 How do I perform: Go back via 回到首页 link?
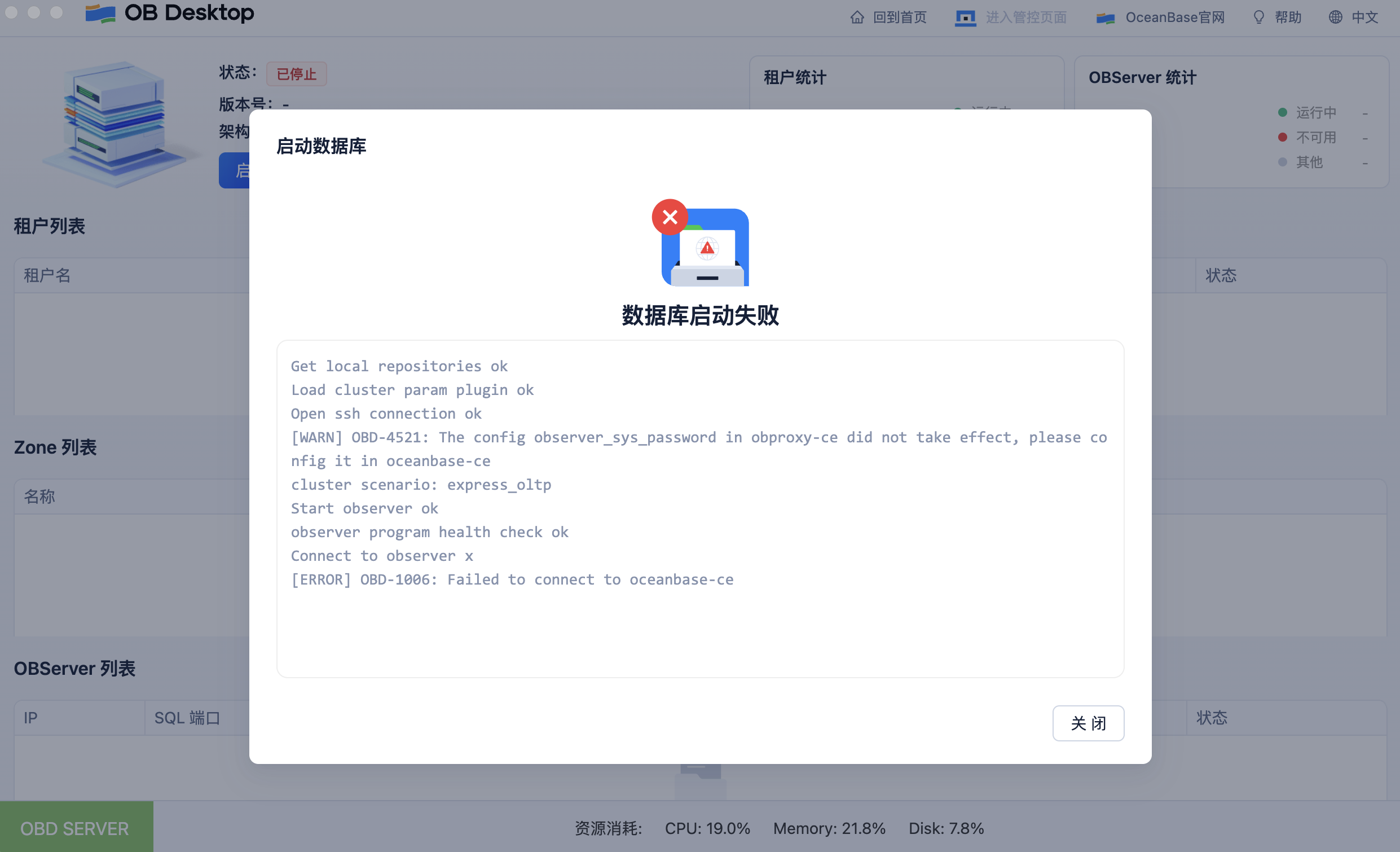click(900, 17)
